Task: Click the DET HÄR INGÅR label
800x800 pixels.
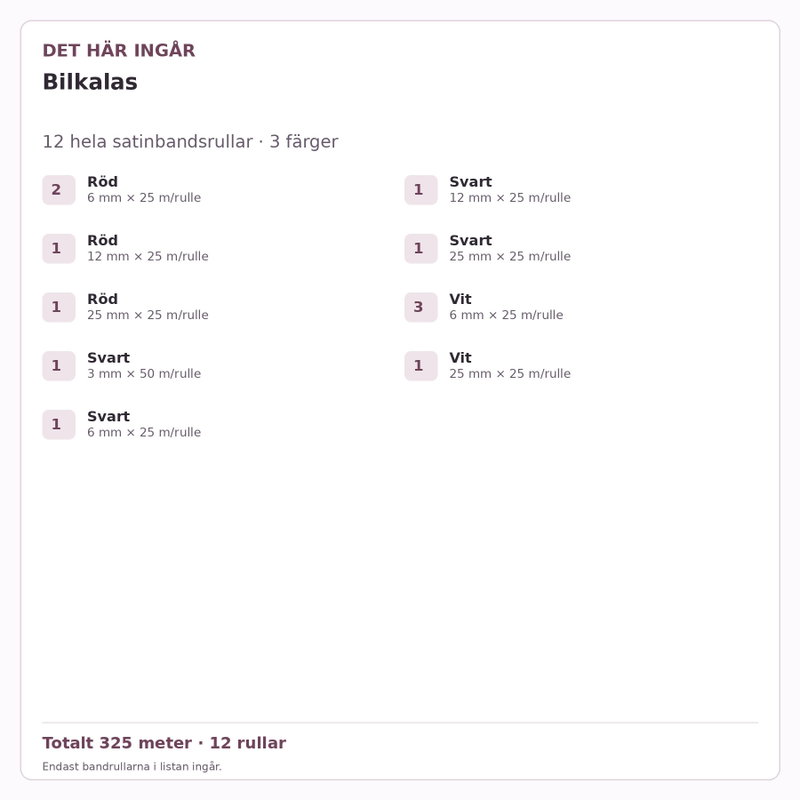Action: (x=119, y=50)
